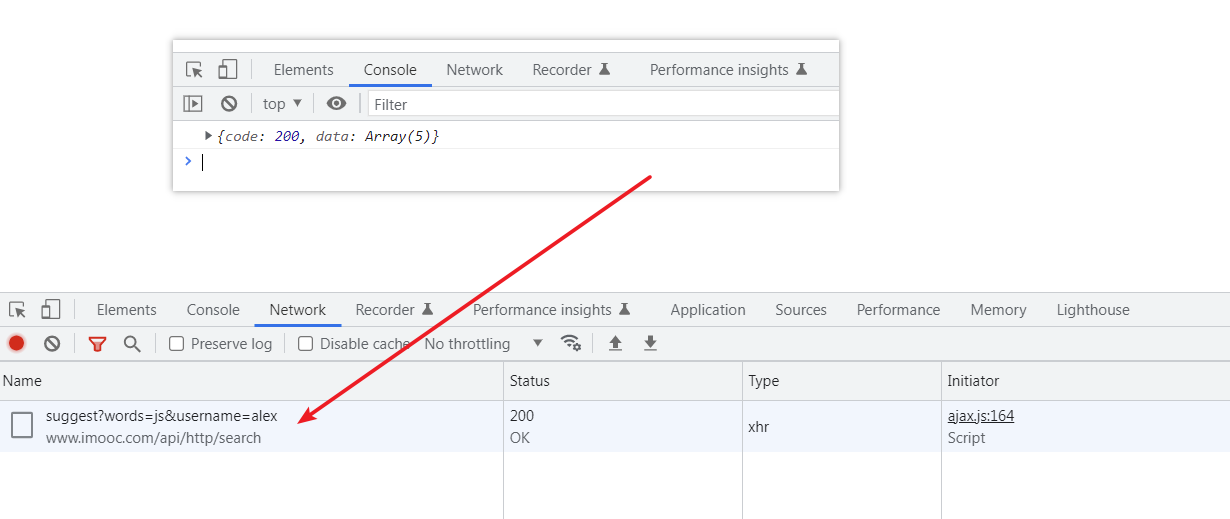Select the suggest?words=js&username=alex request
Image resolution: width=1230 pixels, height=519 pixels.
tap(162, 416)
